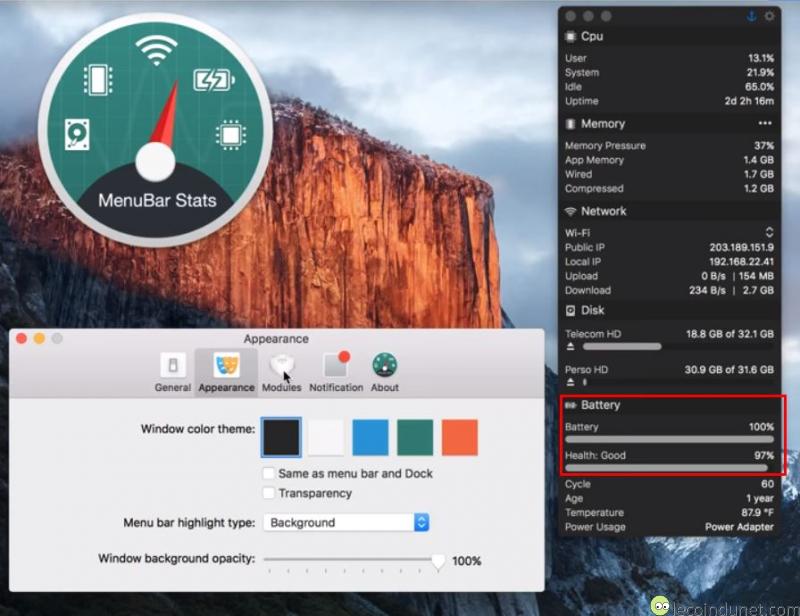Screen dimensions: 800x616
Task: Select the Appearance preferences tab
Action: click(x=227, y=373)
